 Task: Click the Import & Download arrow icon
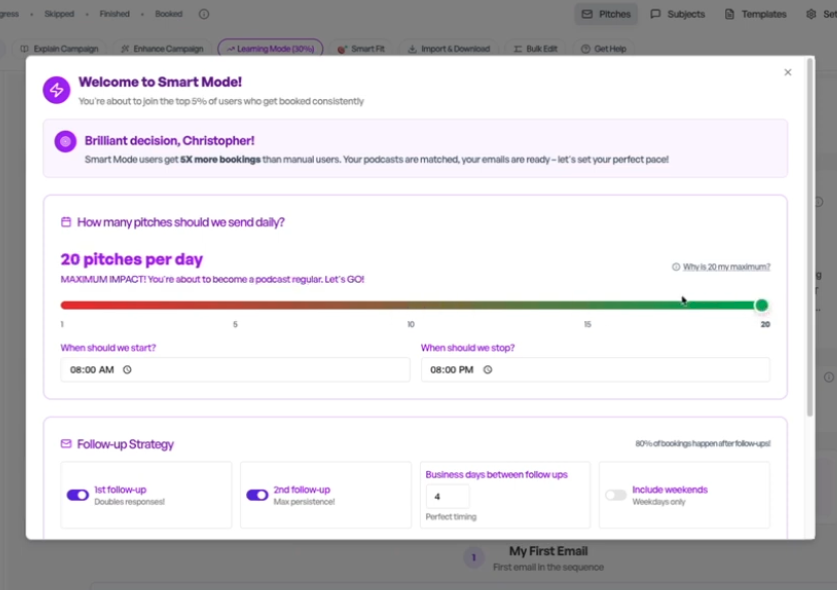[412, 49]
